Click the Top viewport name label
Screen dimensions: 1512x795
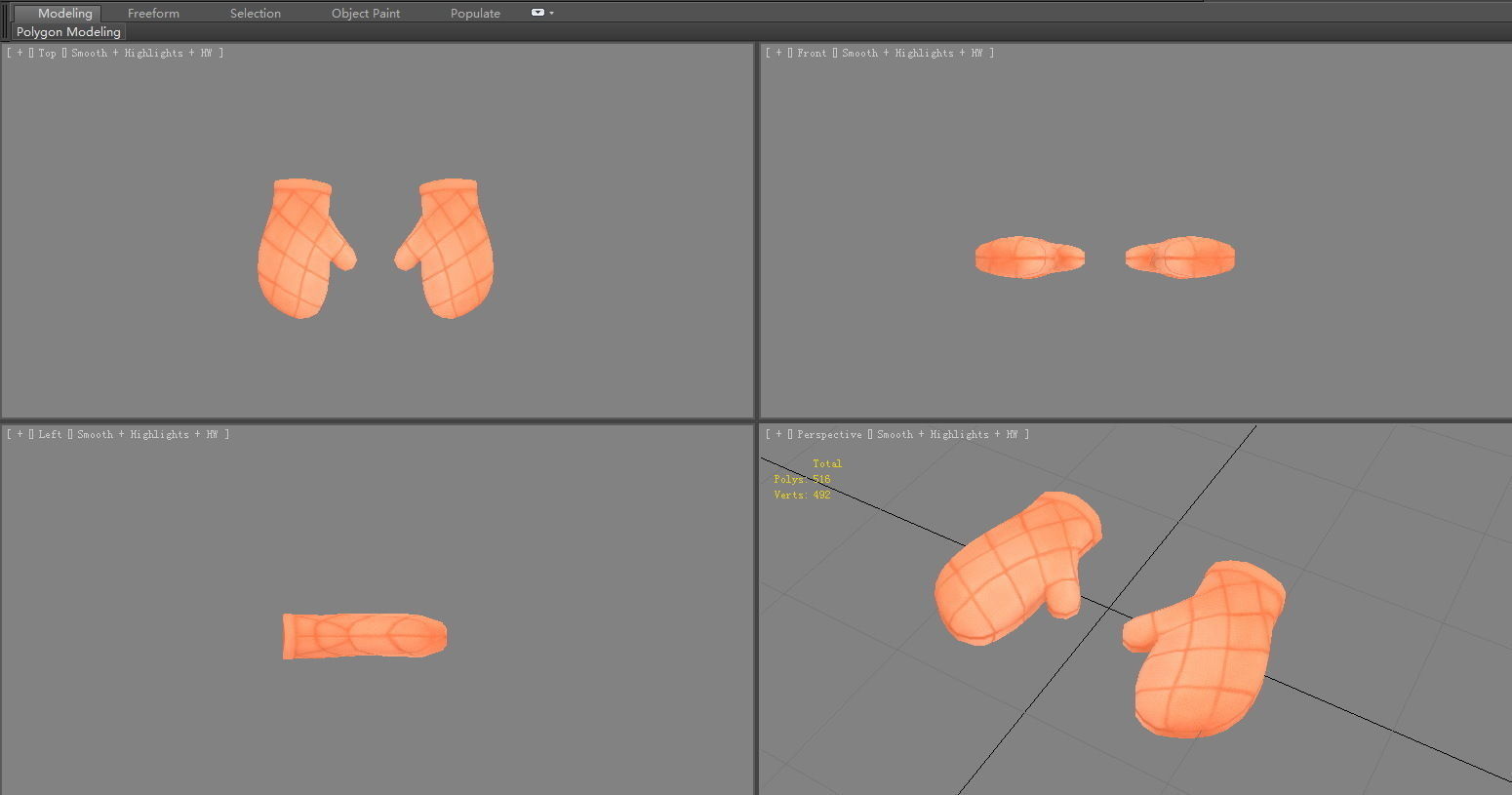pos(47,53)
